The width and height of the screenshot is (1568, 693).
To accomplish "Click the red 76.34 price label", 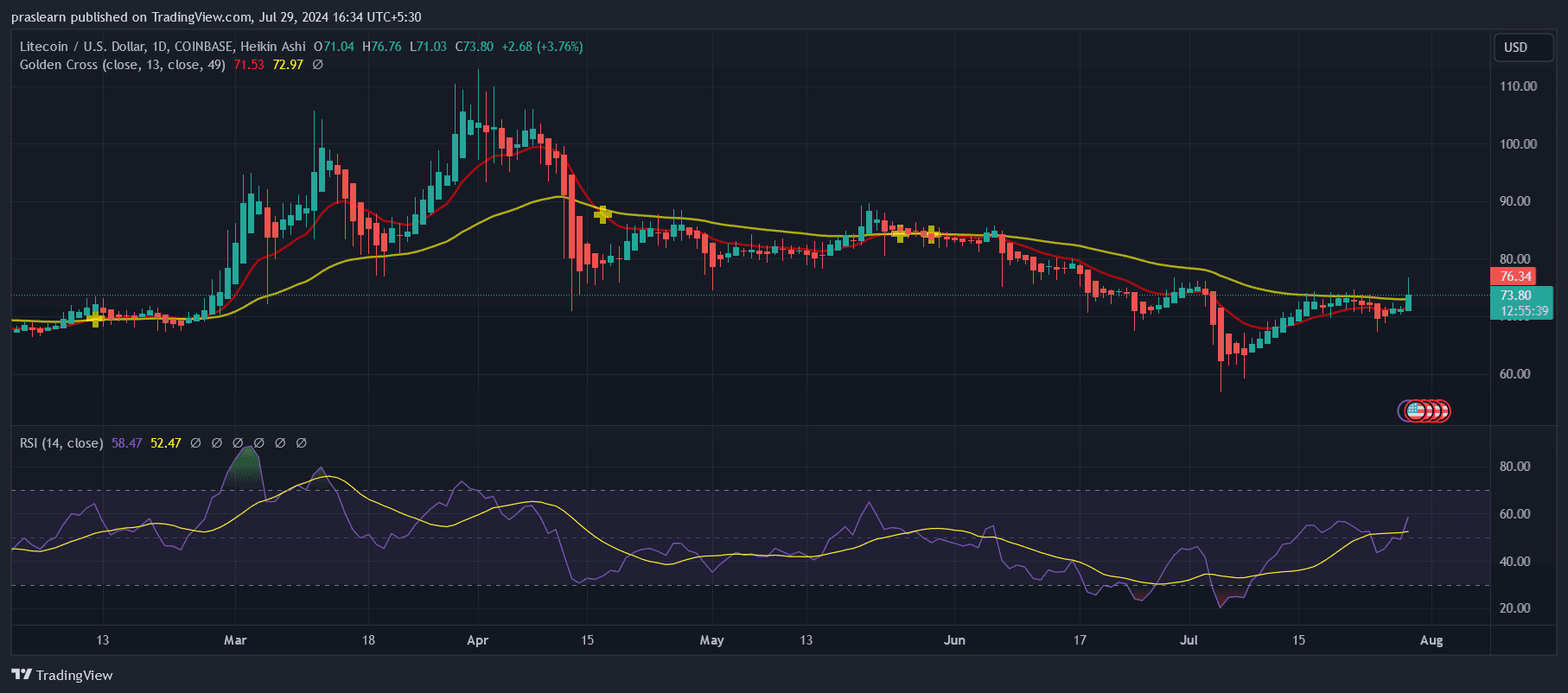I will [1514, 277].
